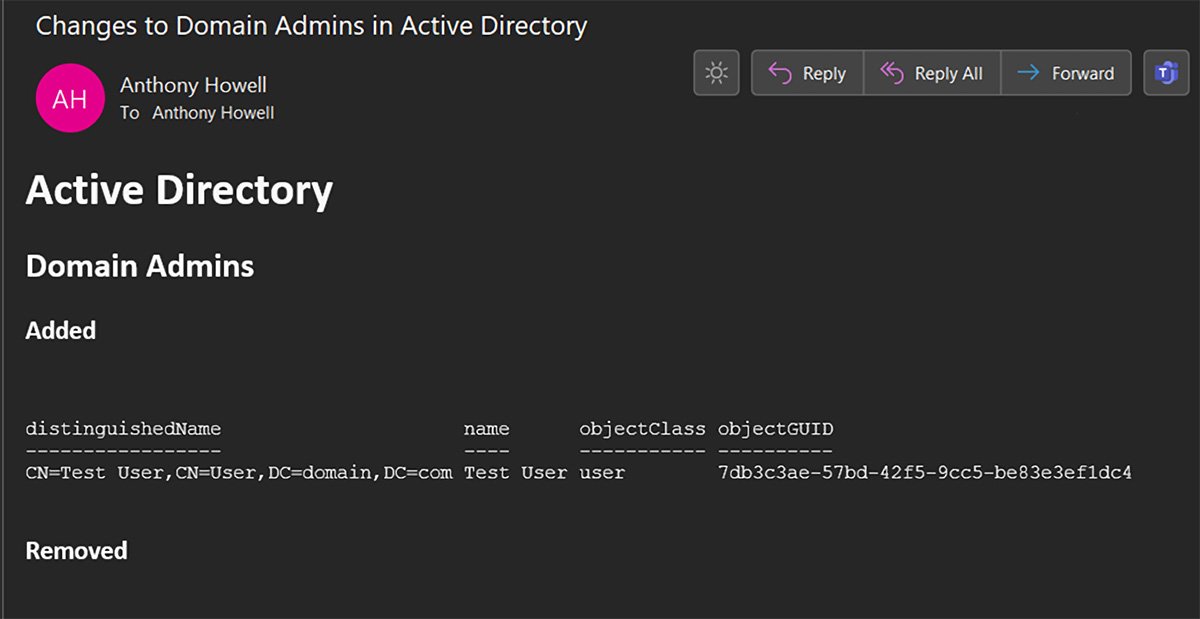This screenshot has height=619, width=1200.
Task: Open Anthony Howell's AH avatar circle
Action: coord(70,98)
